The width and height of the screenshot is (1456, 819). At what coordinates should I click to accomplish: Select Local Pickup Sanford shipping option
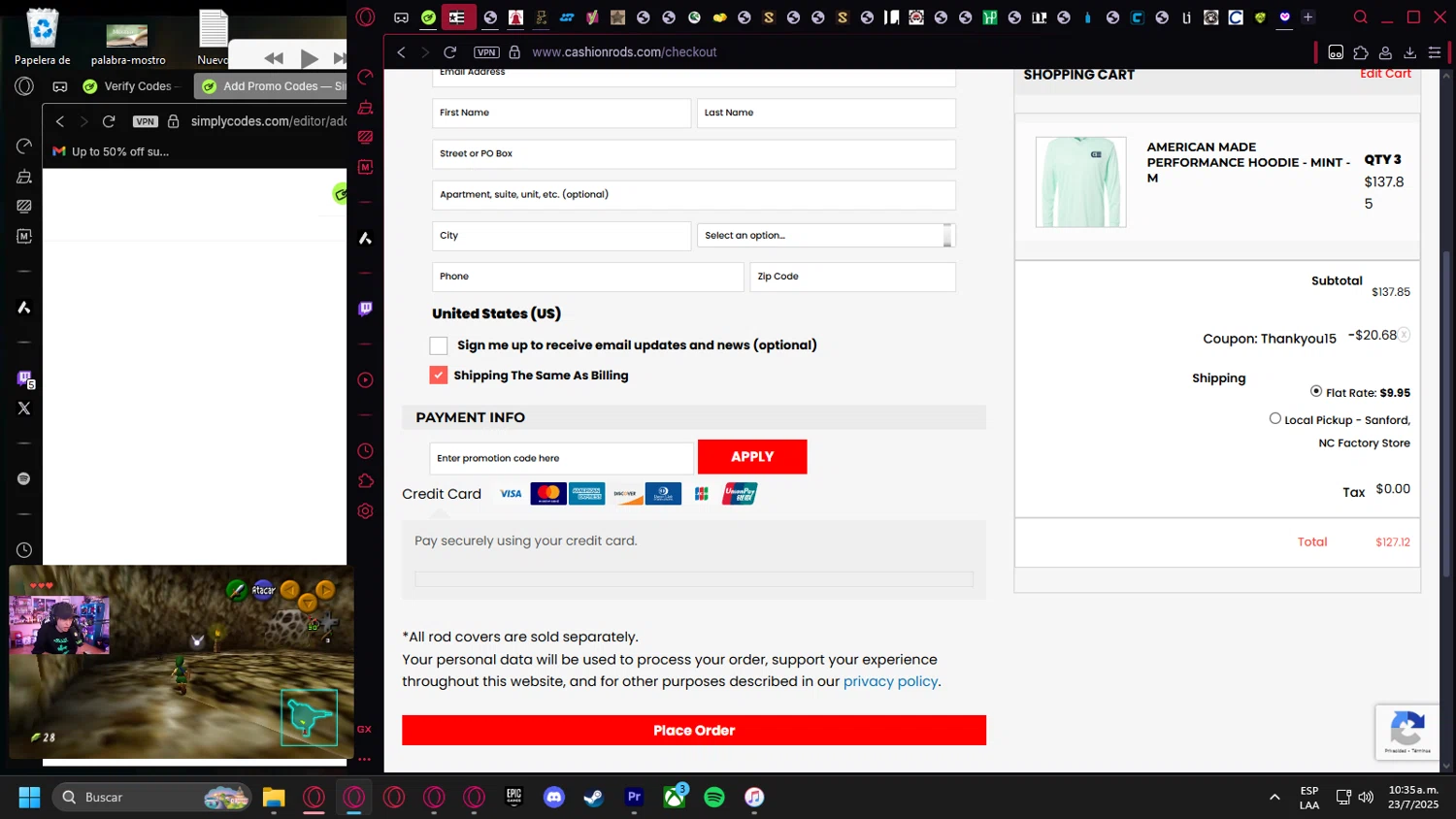click(x=1275, y=418)
